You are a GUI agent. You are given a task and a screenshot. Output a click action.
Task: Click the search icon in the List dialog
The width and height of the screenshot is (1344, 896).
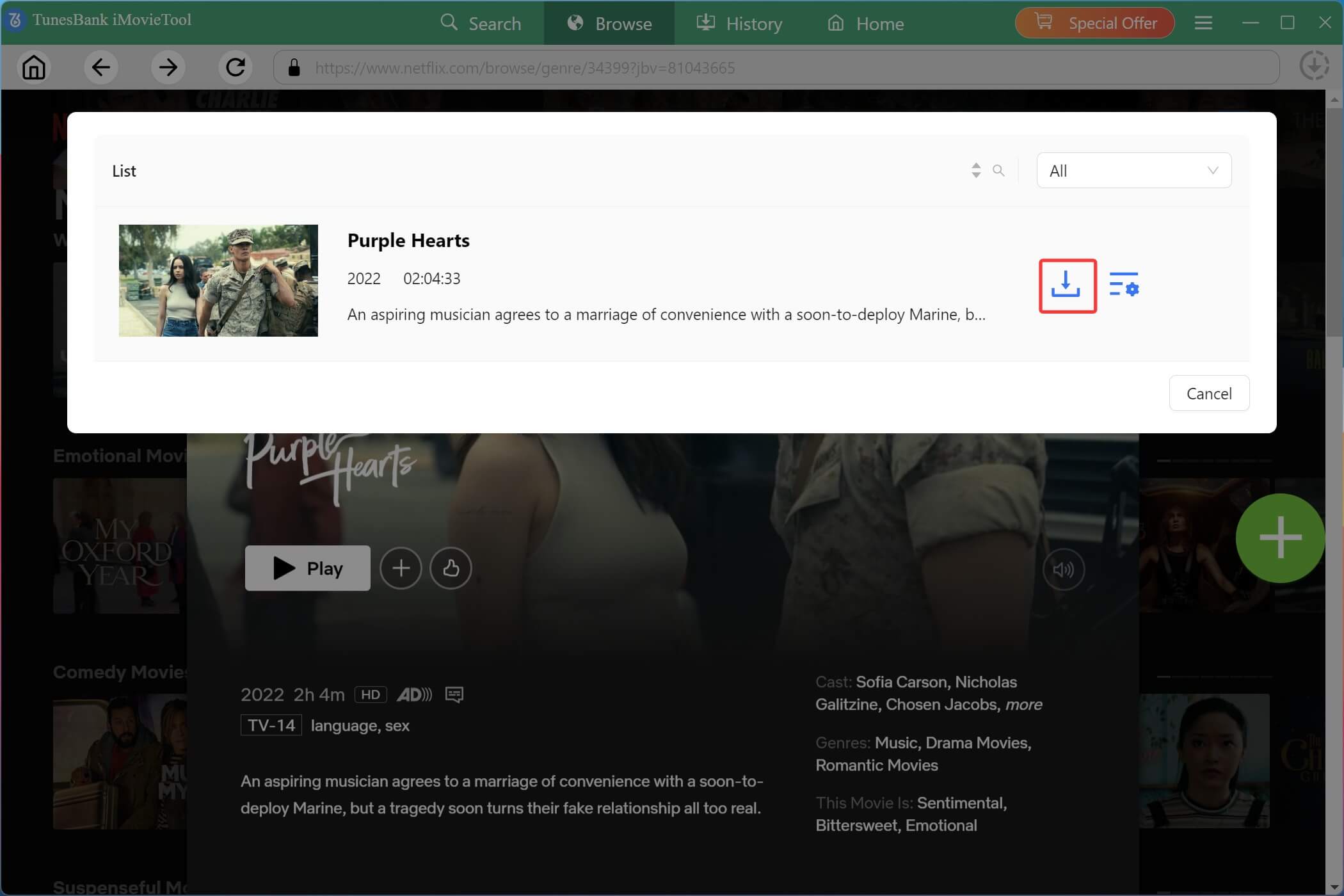(x=998, y=170)
